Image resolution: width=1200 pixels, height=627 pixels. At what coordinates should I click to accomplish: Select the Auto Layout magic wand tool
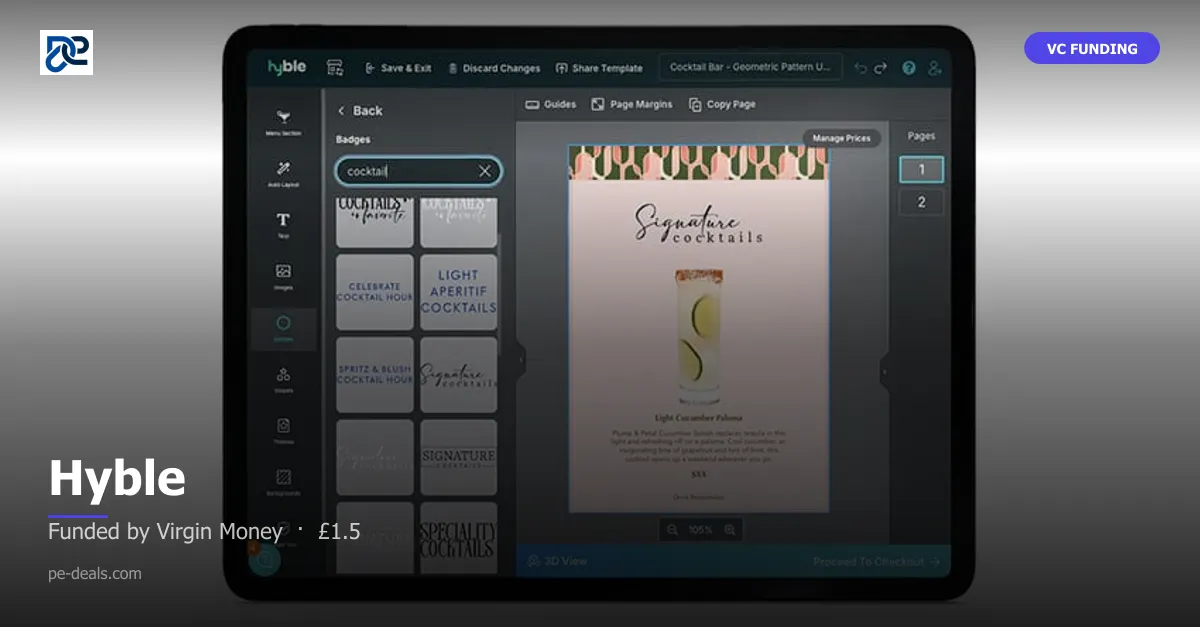point(283,173)
